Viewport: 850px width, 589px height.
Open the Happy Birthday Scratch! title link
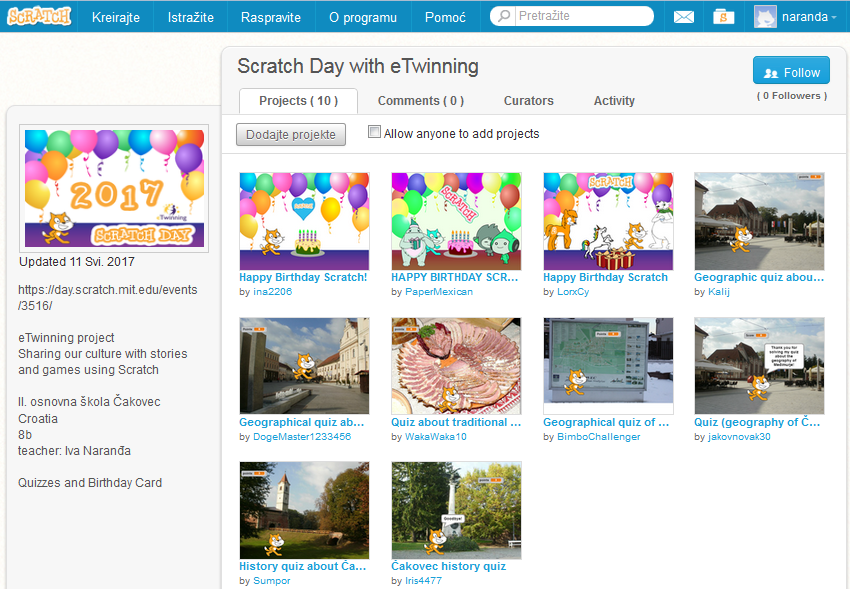[x=303, y=277]
